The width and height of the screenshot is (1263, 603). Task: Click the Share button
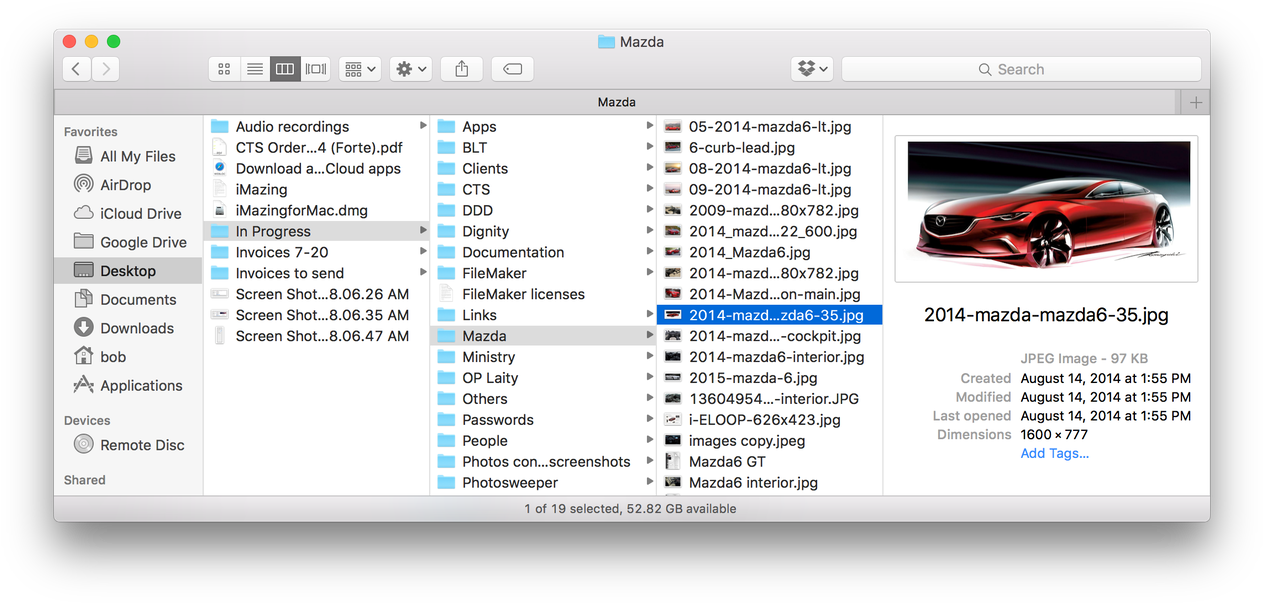pos(462,69)
